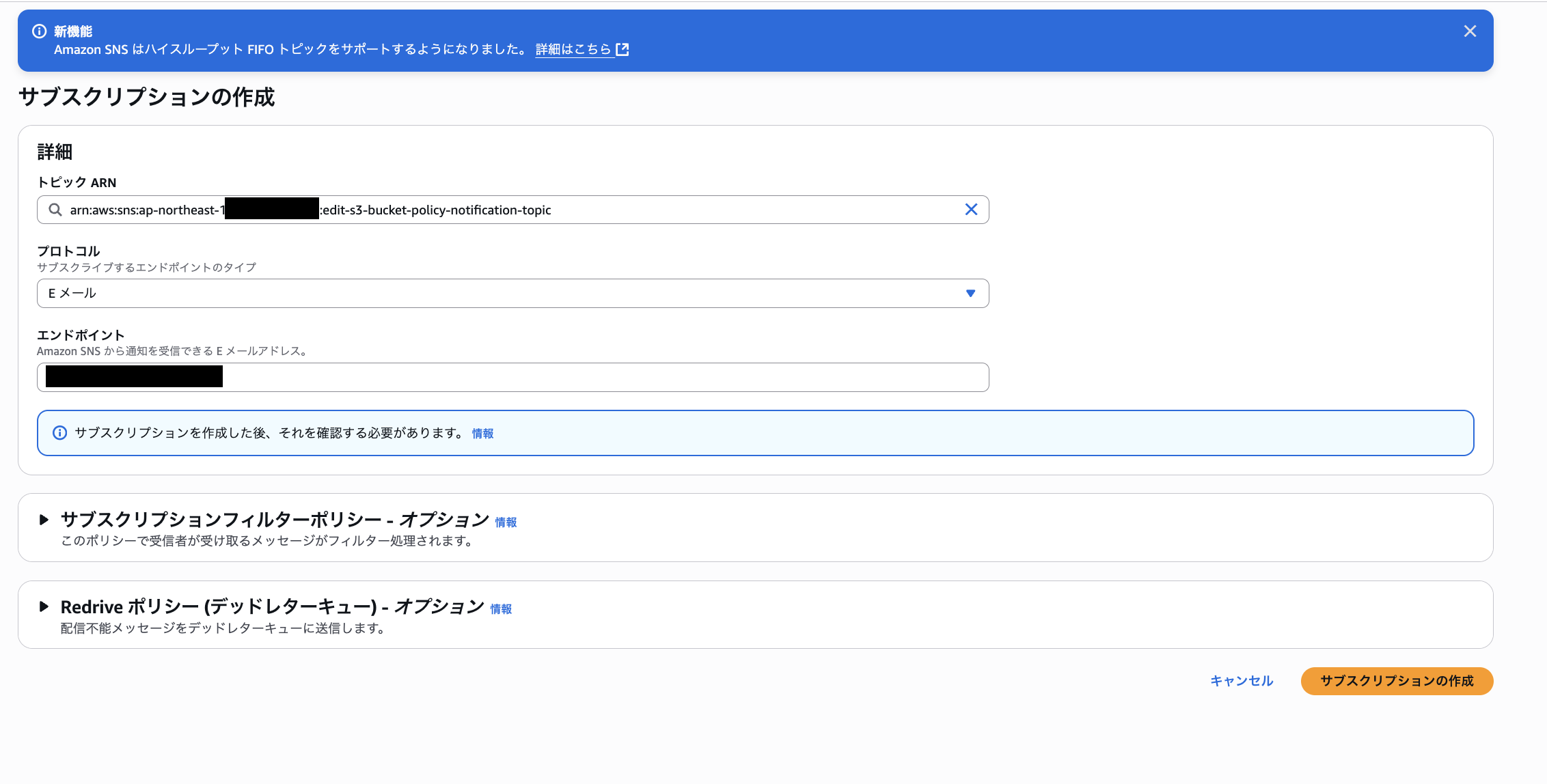Expand Redrive ポリシー section triangle
The width and height of the screenshot is (1547, 784).
click(x=44, y=606)
